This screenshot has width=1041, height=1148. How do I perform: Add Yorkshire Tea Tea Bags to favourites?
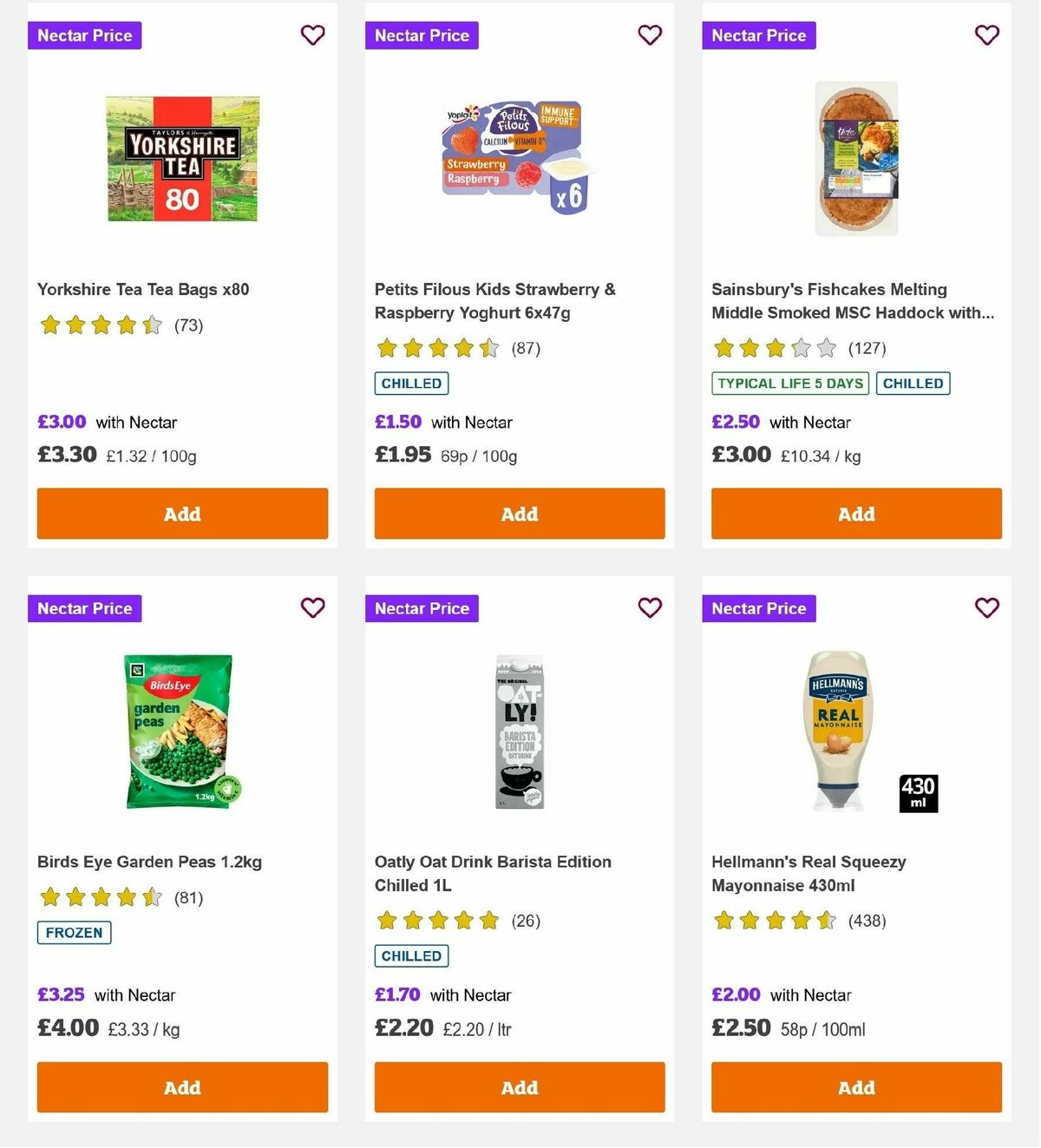tap(312, 36)
